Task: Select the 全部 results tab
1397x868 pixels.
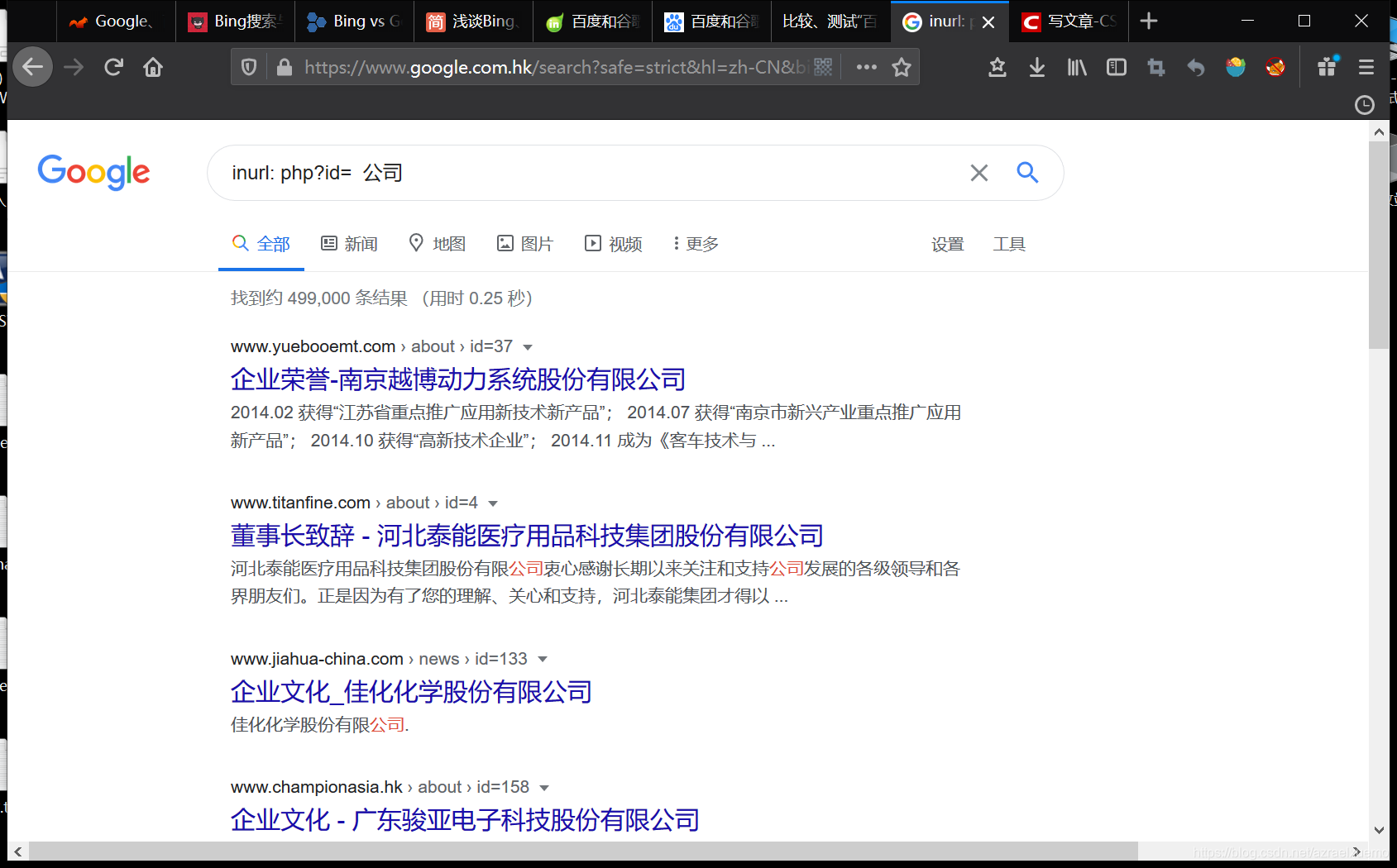Action: click(261, 244)
